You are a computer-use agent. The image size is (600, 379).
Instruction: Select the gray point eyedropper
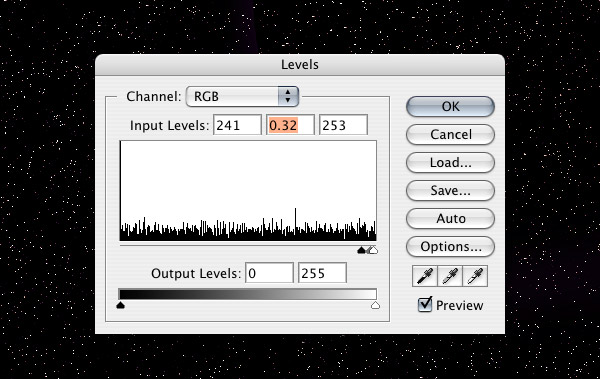(x=450, y=276)
